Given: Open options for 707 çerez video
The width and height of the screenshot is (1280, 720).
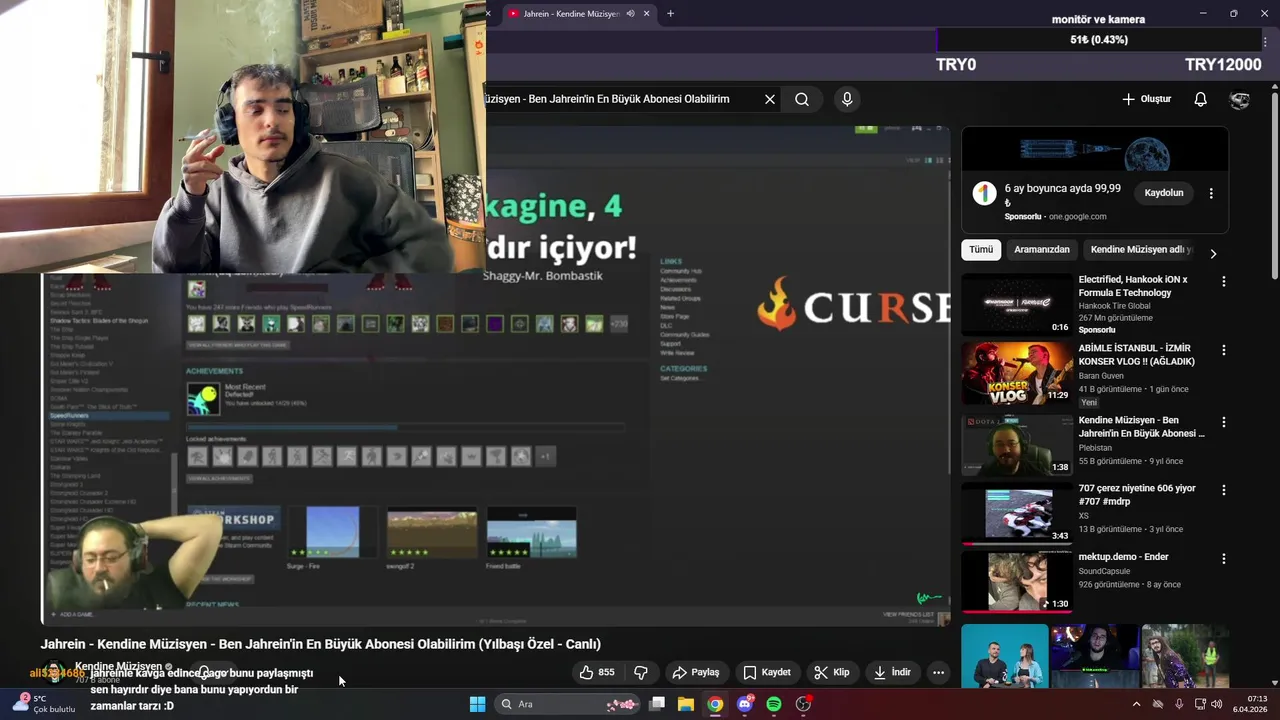Looking at the screenshot, I should pos(1223,490).
